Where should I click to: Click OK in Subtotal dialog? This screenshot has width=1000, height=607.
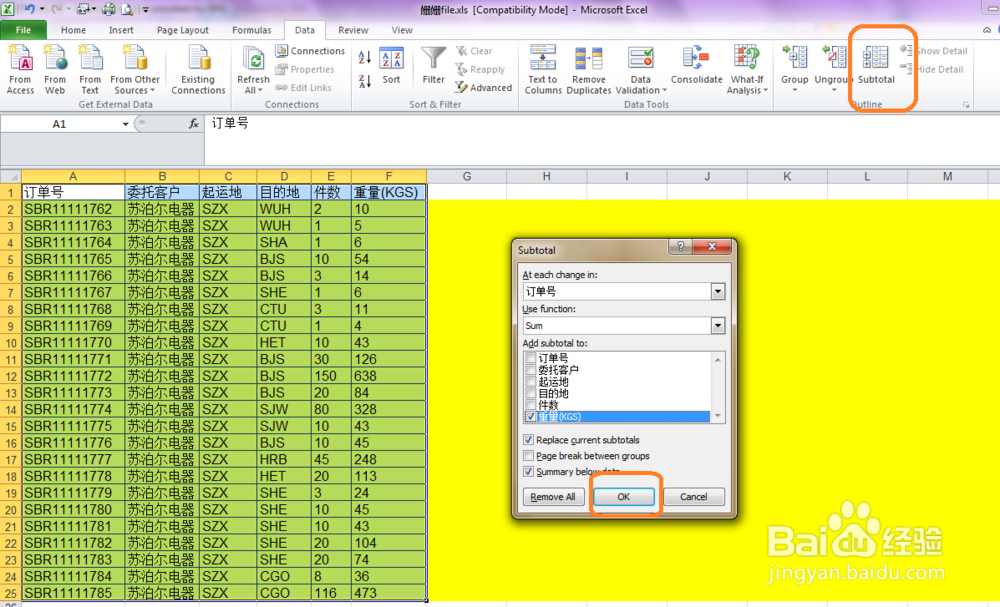pyautogui.click(x=624, y=497)
